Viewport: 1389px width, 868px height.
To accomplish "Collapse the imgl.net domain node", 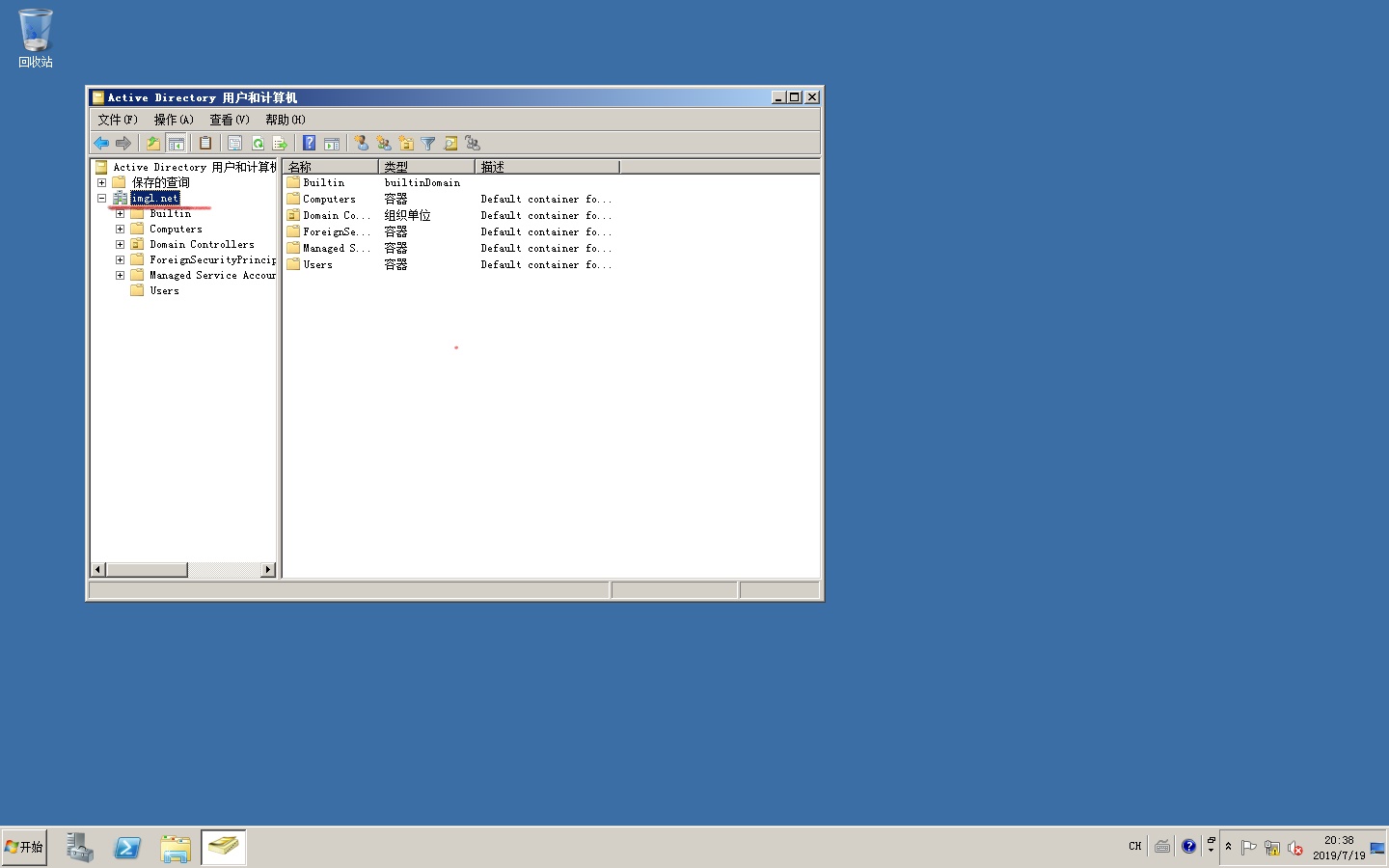I will coord(101,198).
